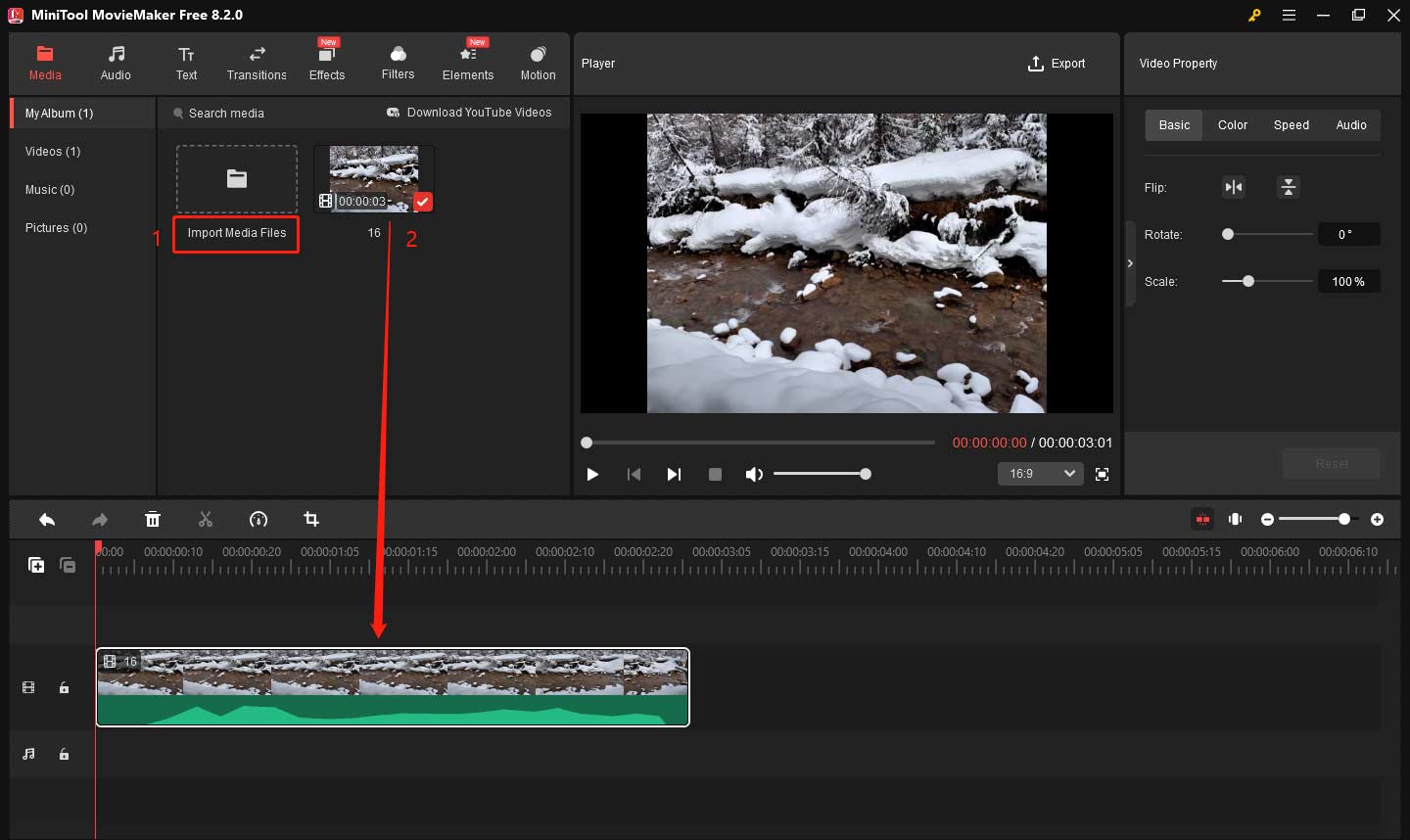Click the timeline ruler at 00:00:02:00
Image resolution: width=1410 pixels, height=840 pixels.
point(487,552)
